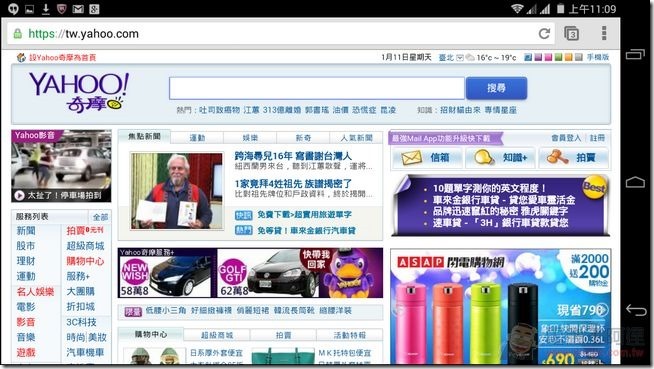Click the 臺北 city weather link
The height and width of the screenshot is (369, 654).
(x=446, y=58)
